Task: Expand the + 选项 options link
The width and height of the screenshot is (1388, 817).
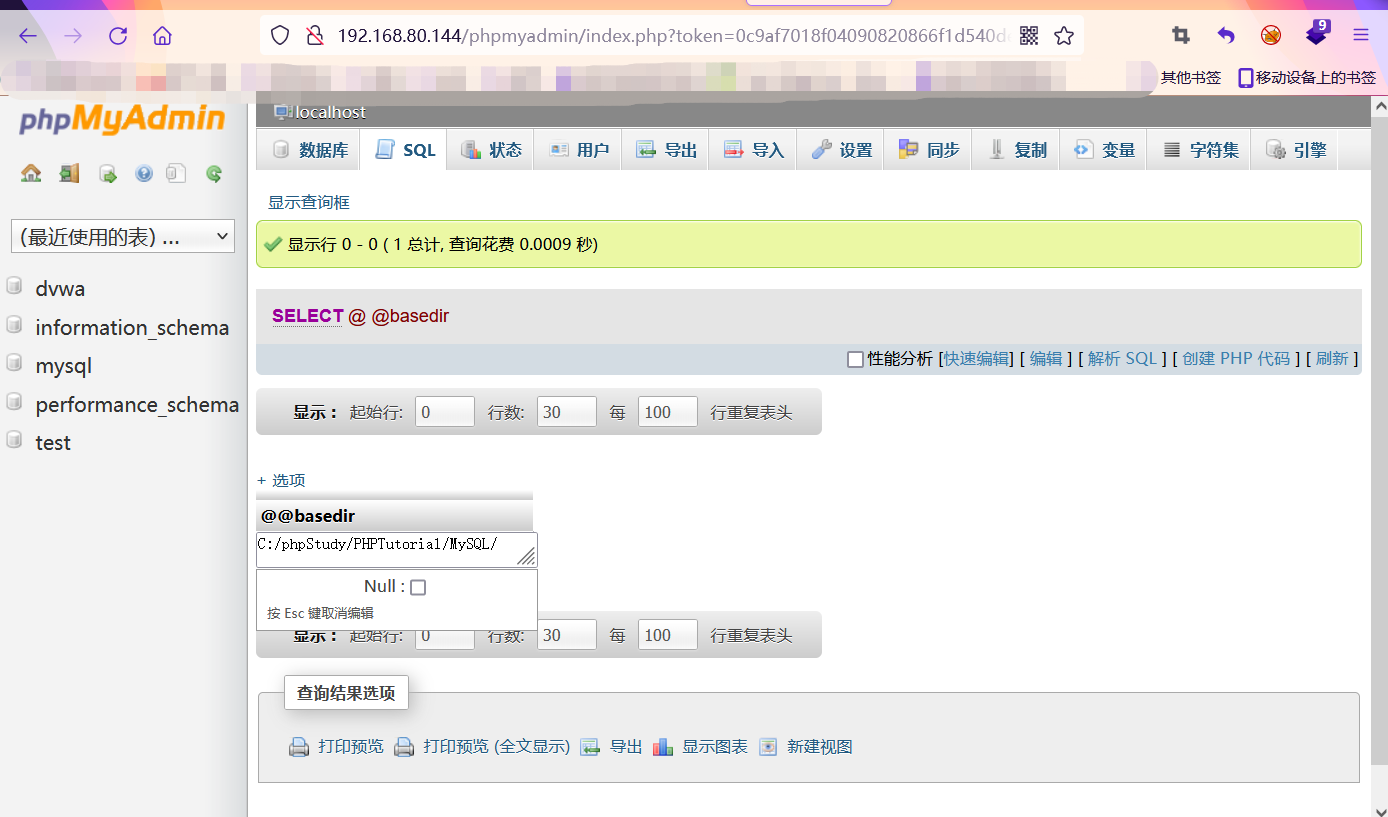Action: 281,480
